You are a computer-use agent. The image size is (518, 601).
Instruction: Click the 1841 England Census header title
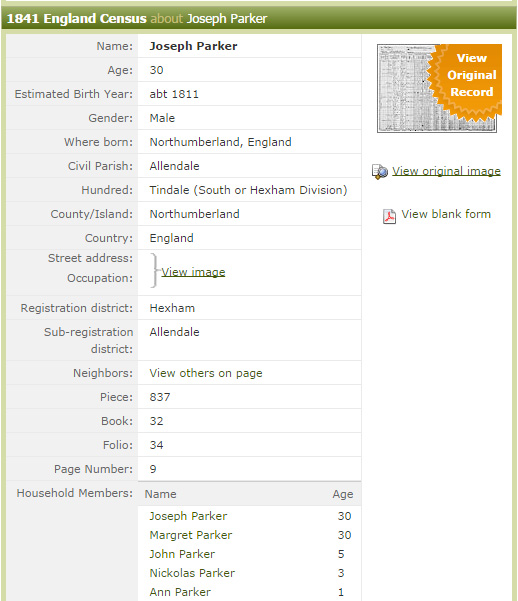click(x=77, y=18)
